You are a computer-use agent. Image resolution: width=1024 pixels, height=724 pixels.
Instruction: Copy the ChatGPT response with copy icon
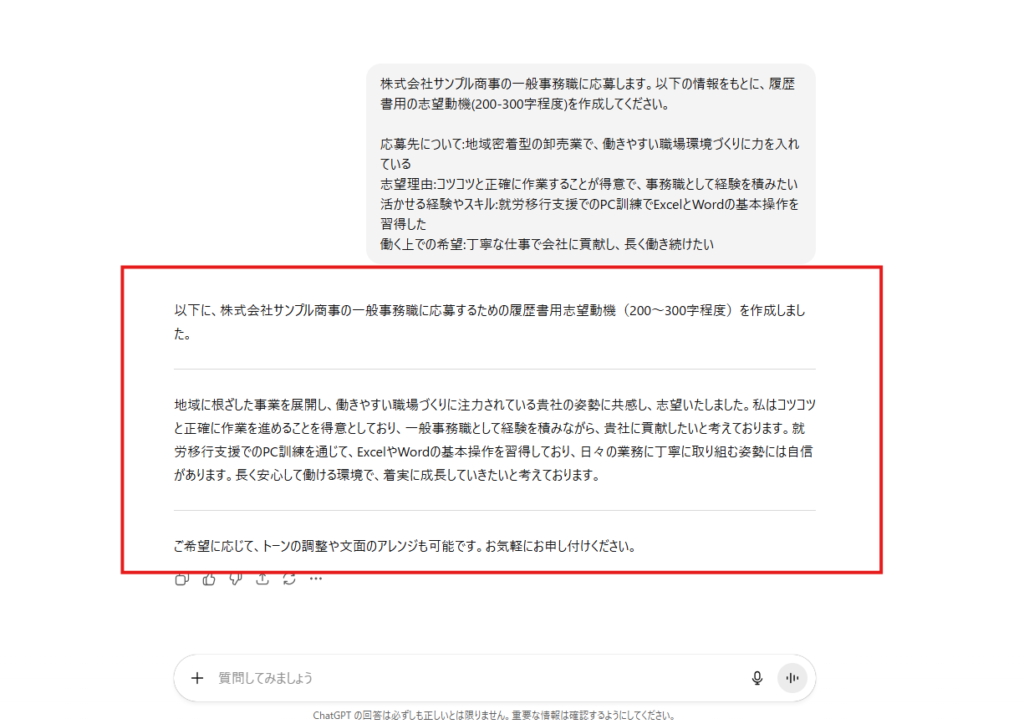(x=182, y=578)
